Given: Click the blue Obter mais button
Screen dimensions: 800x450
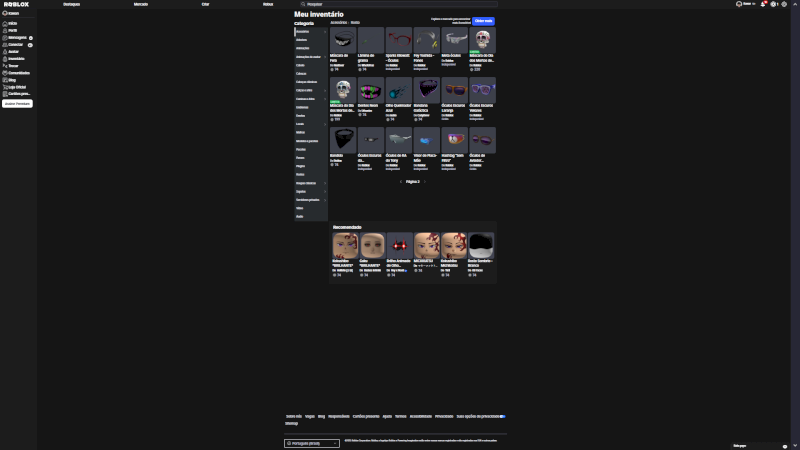Looking at the screenshot, I should 483,21.
